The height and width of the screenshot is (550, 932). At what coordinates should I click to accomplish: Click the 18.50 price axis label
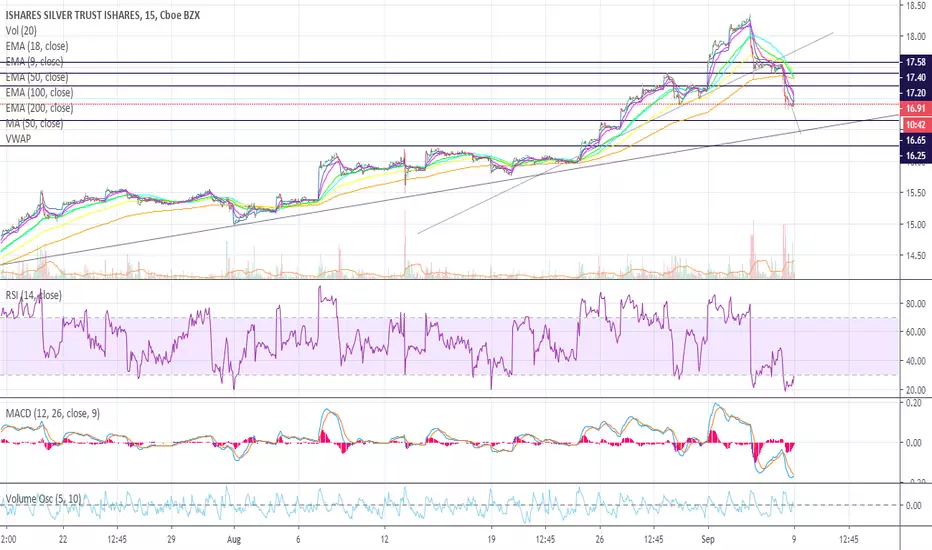[x=916, y=5]
